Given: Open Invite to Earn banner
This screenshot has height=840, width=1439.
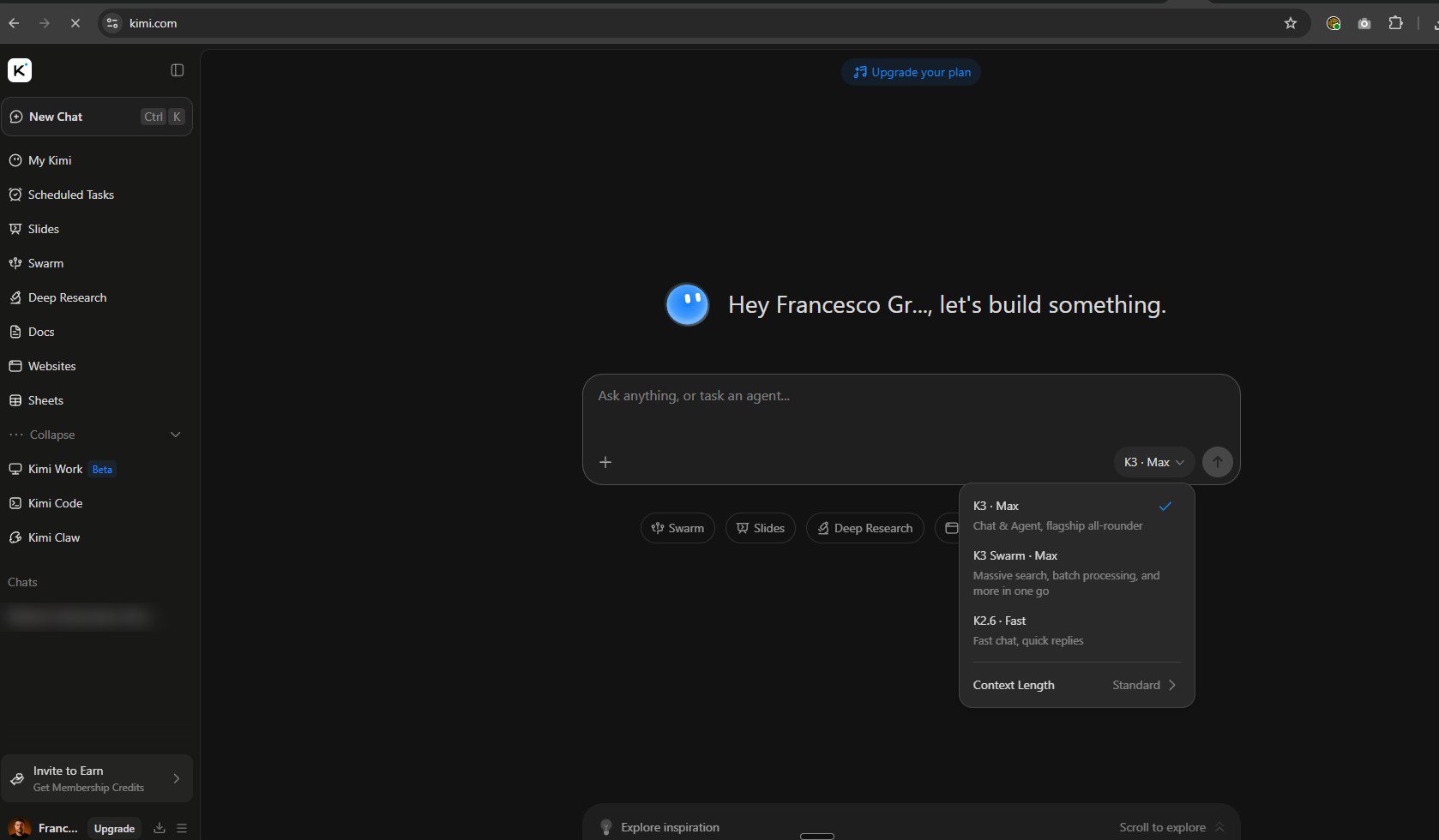Looking at the screenshot, I should (x=96, y=778).
